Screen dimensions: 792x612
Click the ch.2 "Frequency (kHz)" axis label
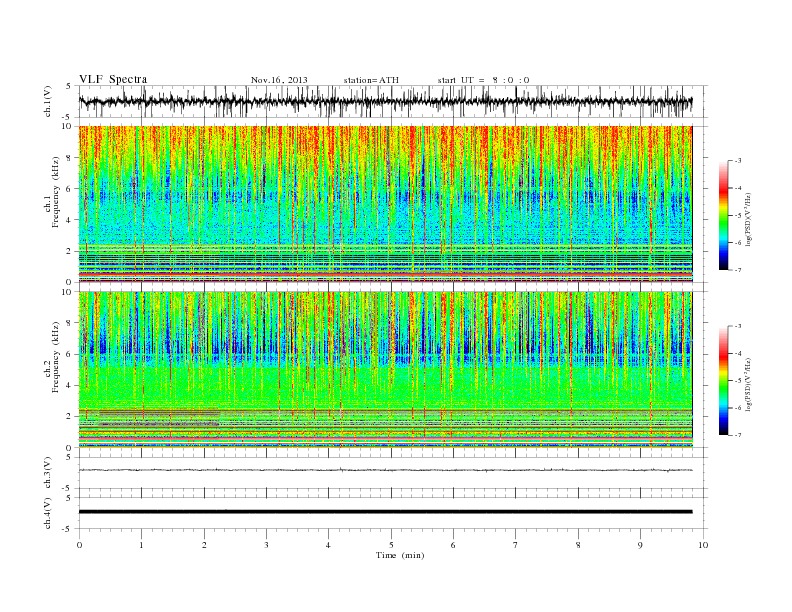click(55, 356)
